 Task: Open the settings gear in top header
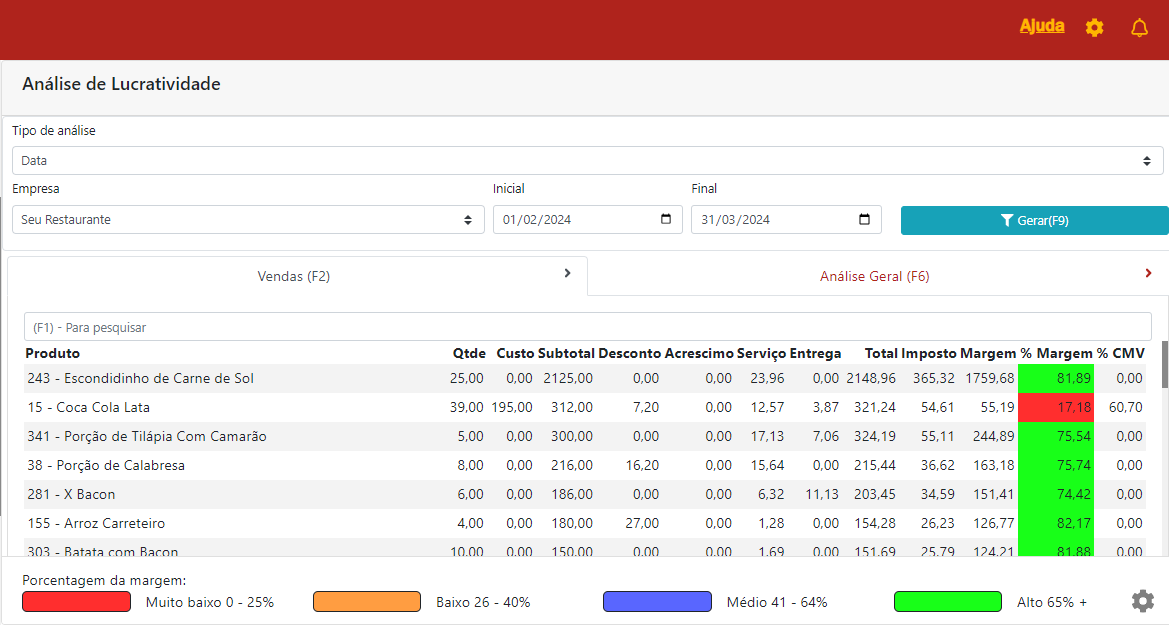[x=1094, y=28]
